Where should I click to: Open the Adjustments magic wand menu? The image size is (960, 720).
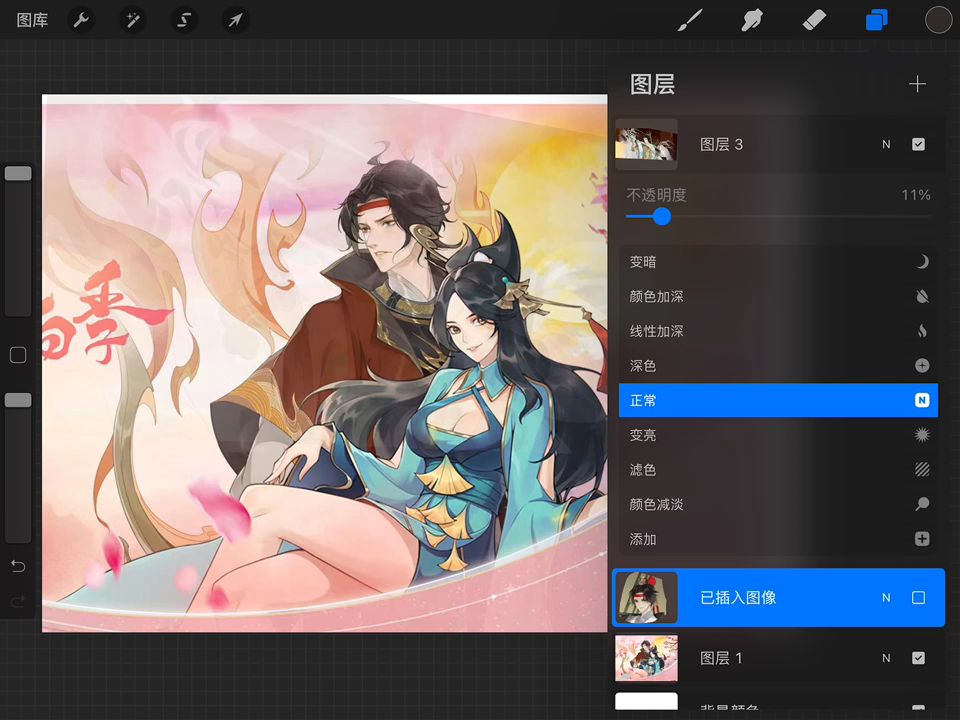[x=132, y=20]
